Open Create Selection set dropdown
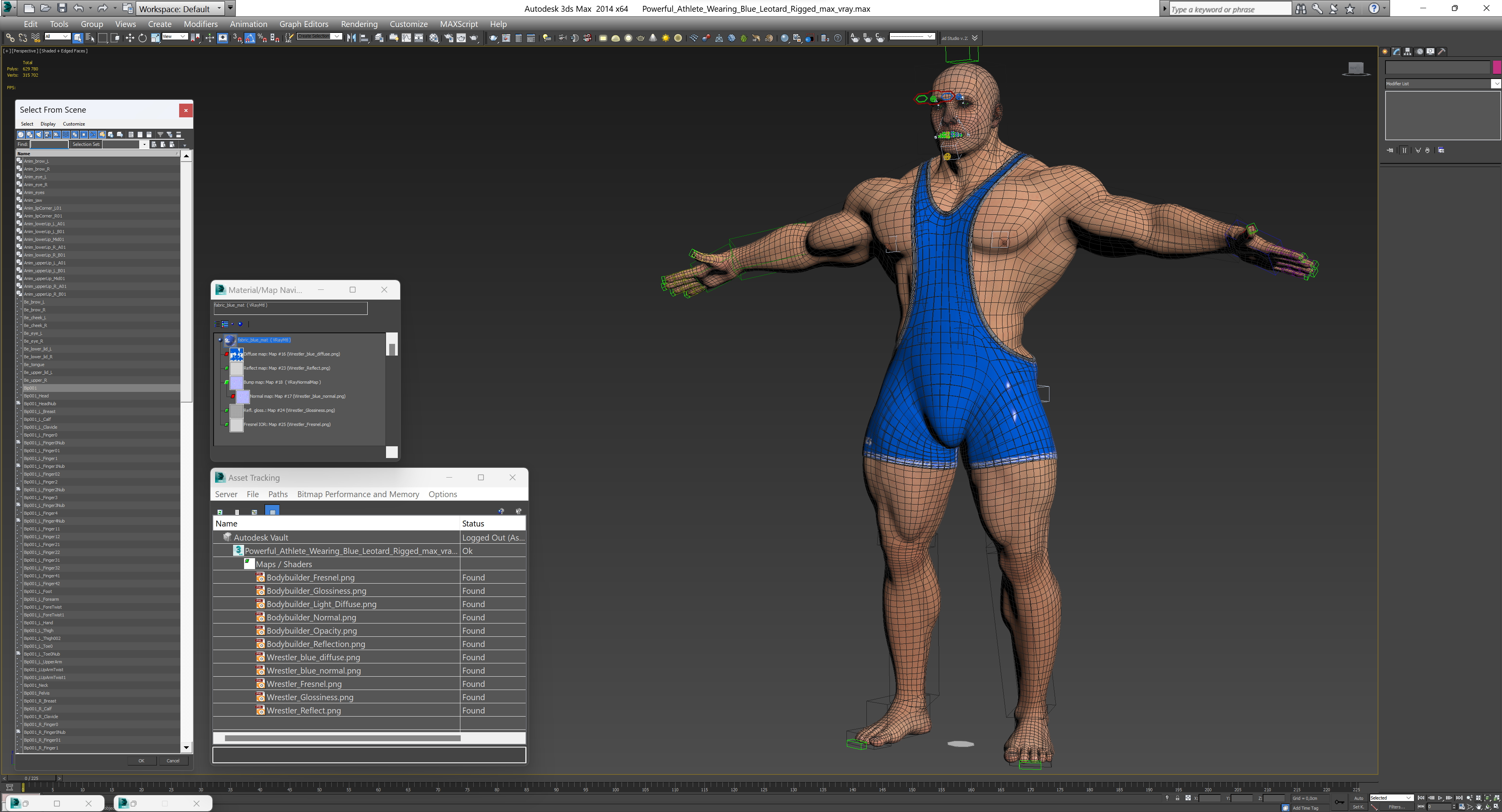1502x812 pixels. [319, 36]
